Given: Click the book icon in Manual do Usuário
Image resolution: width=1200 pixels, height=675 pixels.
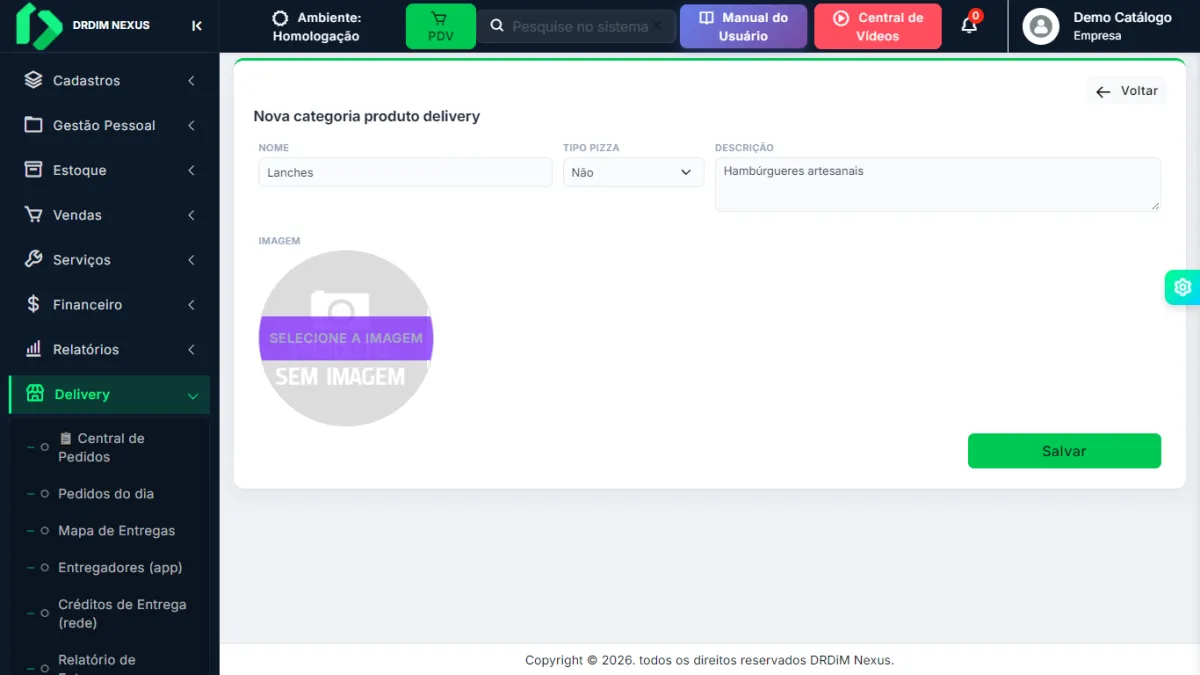Looking at the screenshot, I should [707, 18].
